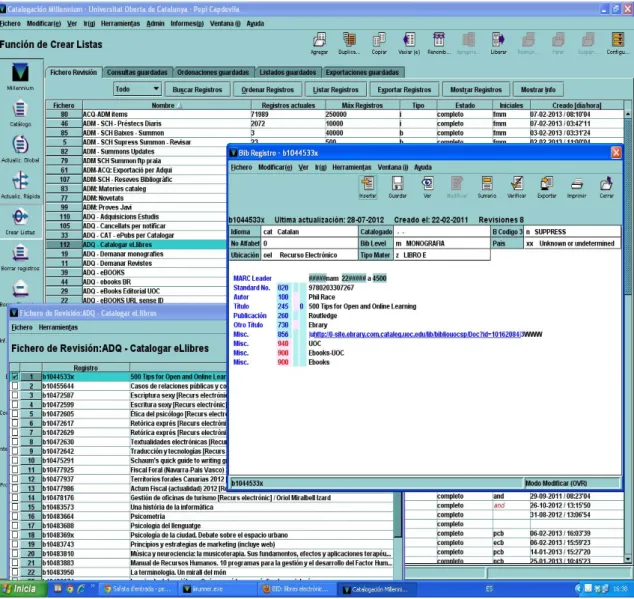
Task: Click Exportar icon in Bib Registro window
Action: [547, 187]
